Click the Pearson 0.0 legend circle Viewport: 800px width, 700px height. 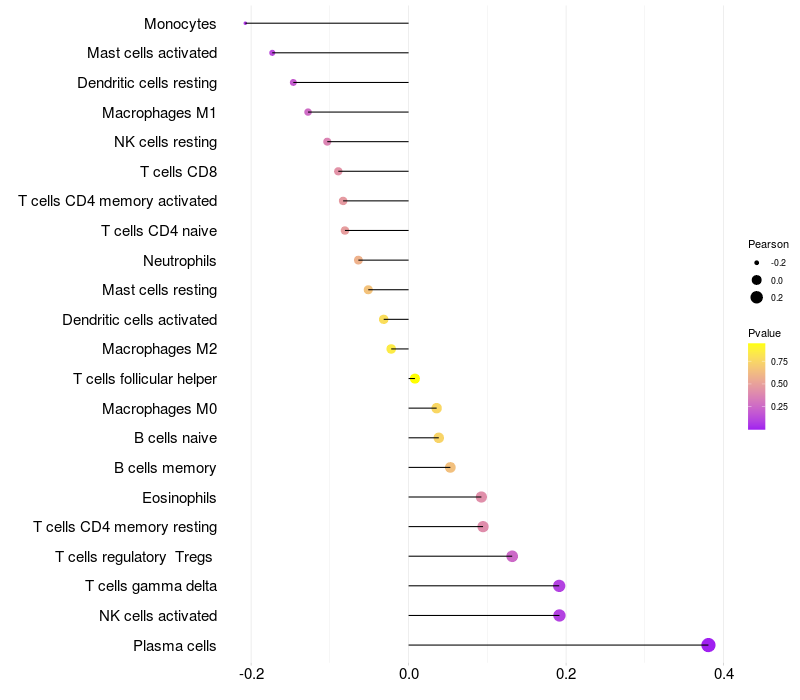[757, 280]
